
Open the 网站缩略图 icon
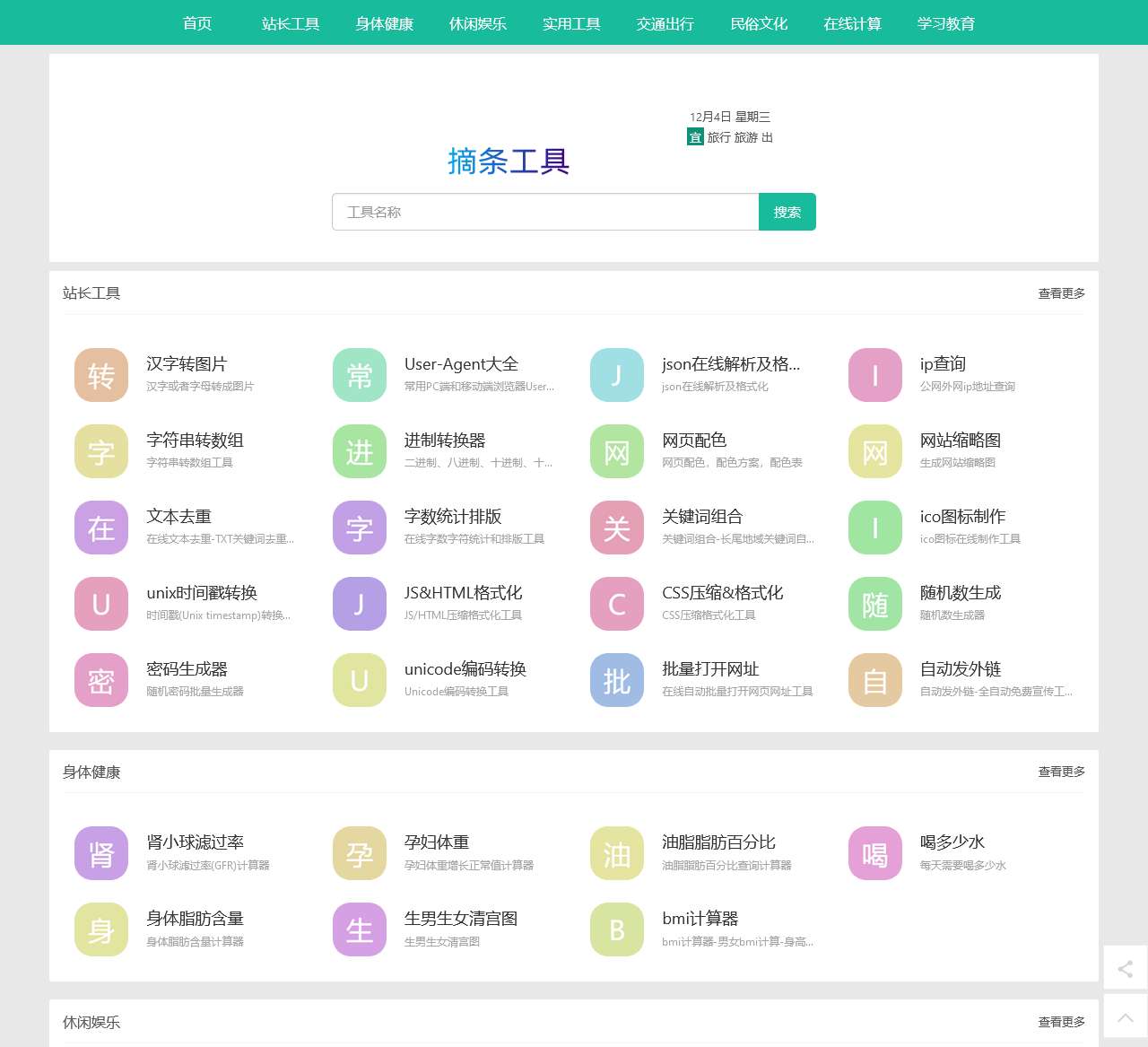[875, 451]
